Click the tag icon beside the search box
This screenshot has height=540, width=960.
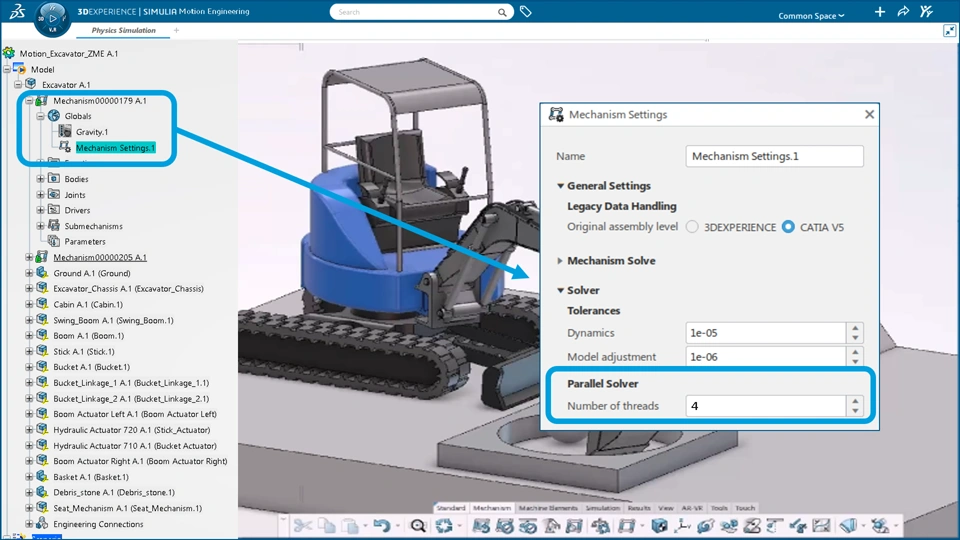[525, 12]
